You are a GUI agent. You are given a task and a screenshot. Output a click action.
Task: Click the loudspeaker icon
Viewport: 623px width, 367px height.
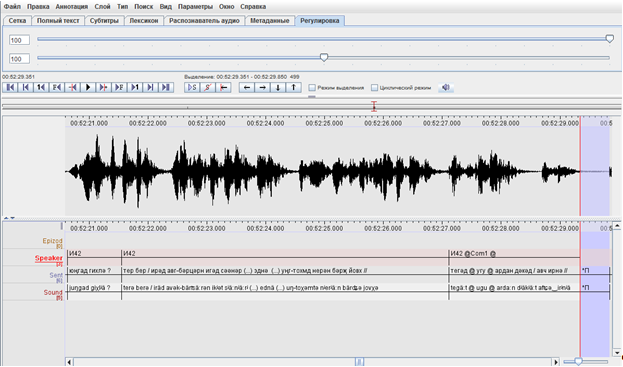[446, 87]
